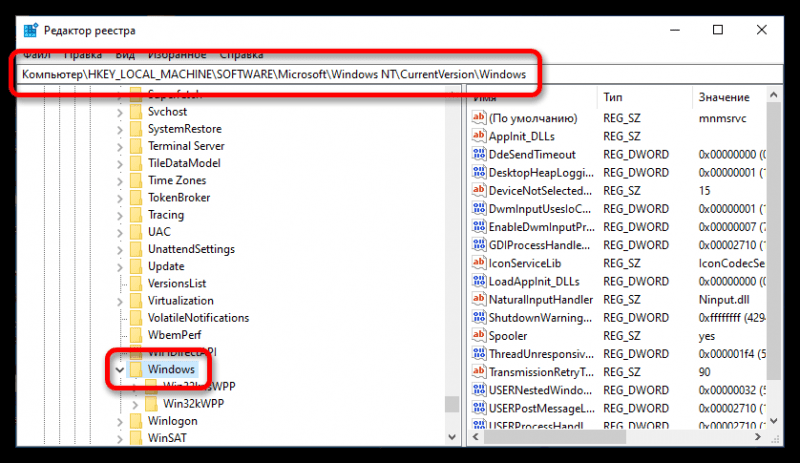This screenshot has height=463, width=800.
Task: Select the DeviceNotSelected... value
Action: [x=540, y=190]
